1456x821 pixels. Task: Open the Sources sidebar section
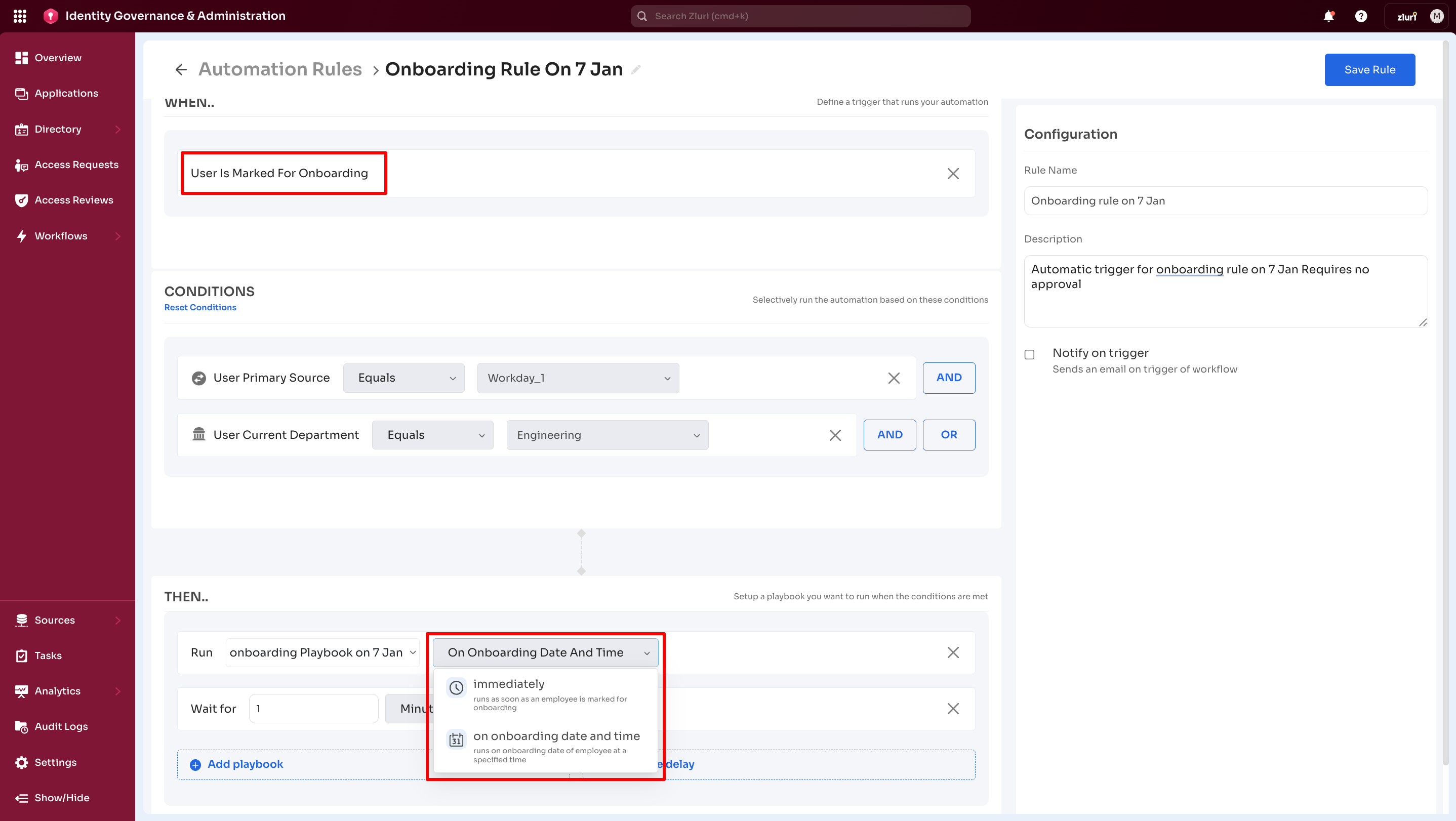(x=54, y=620)
